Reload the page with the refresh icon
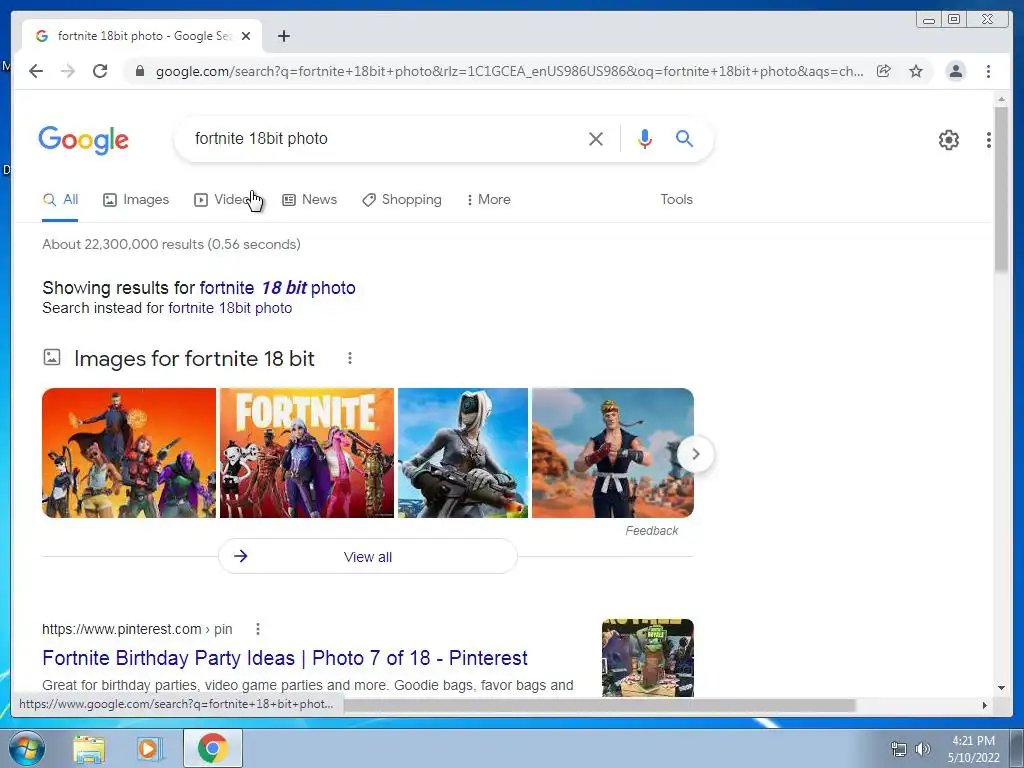The image size is (1024, 768). click(100, 71)
